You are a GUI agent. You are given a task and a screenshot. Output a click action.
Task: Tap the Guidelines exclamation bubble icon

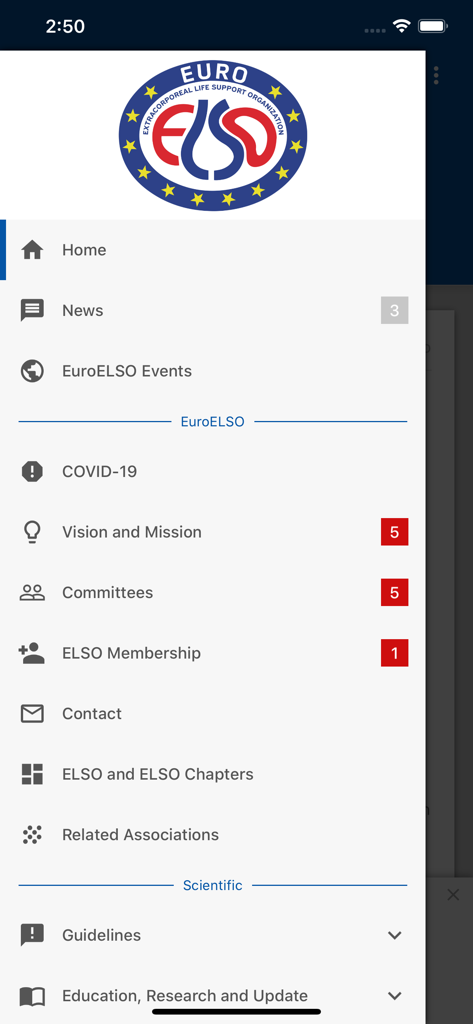click(32, 935)
